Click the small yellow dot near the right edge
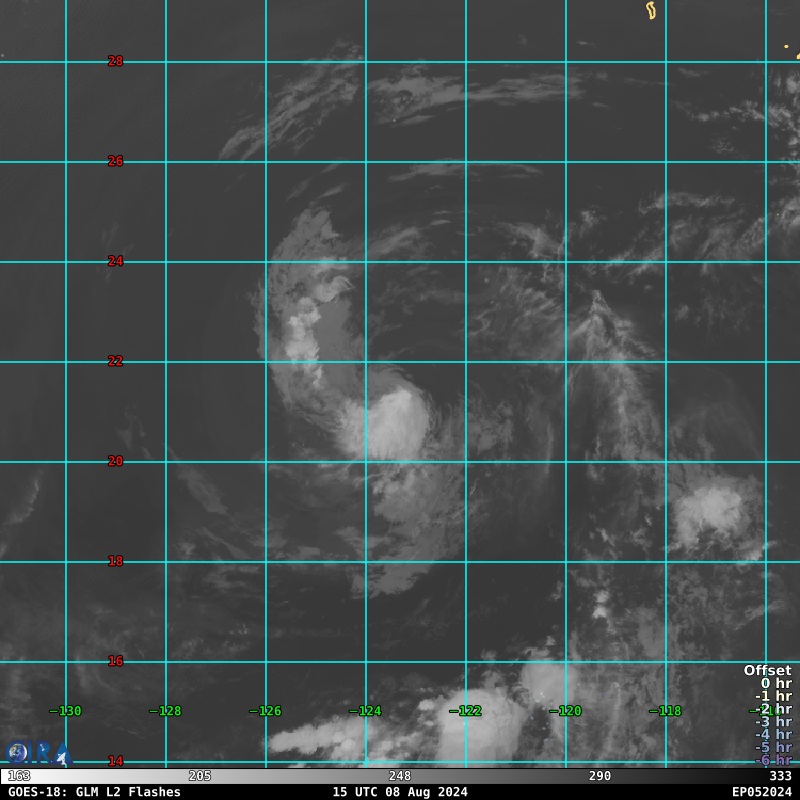This screenshot has height=800, width=800. (786, 46)
